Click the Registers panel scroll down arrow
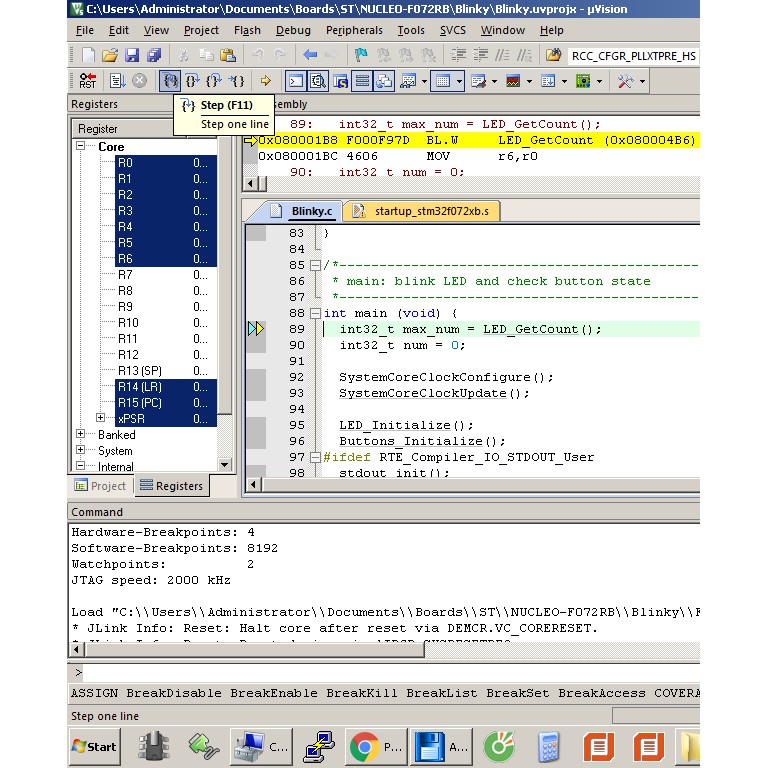This screenshot has width=768, height=768. point(225,464)
